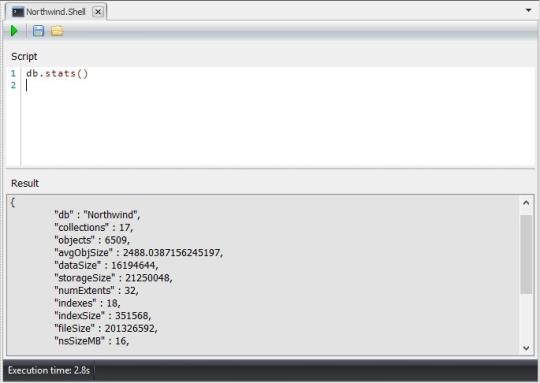Viewport: 540px width, 383px height.
Task: Place the cursor on script line 2
Action: click(x=278, y=85)
